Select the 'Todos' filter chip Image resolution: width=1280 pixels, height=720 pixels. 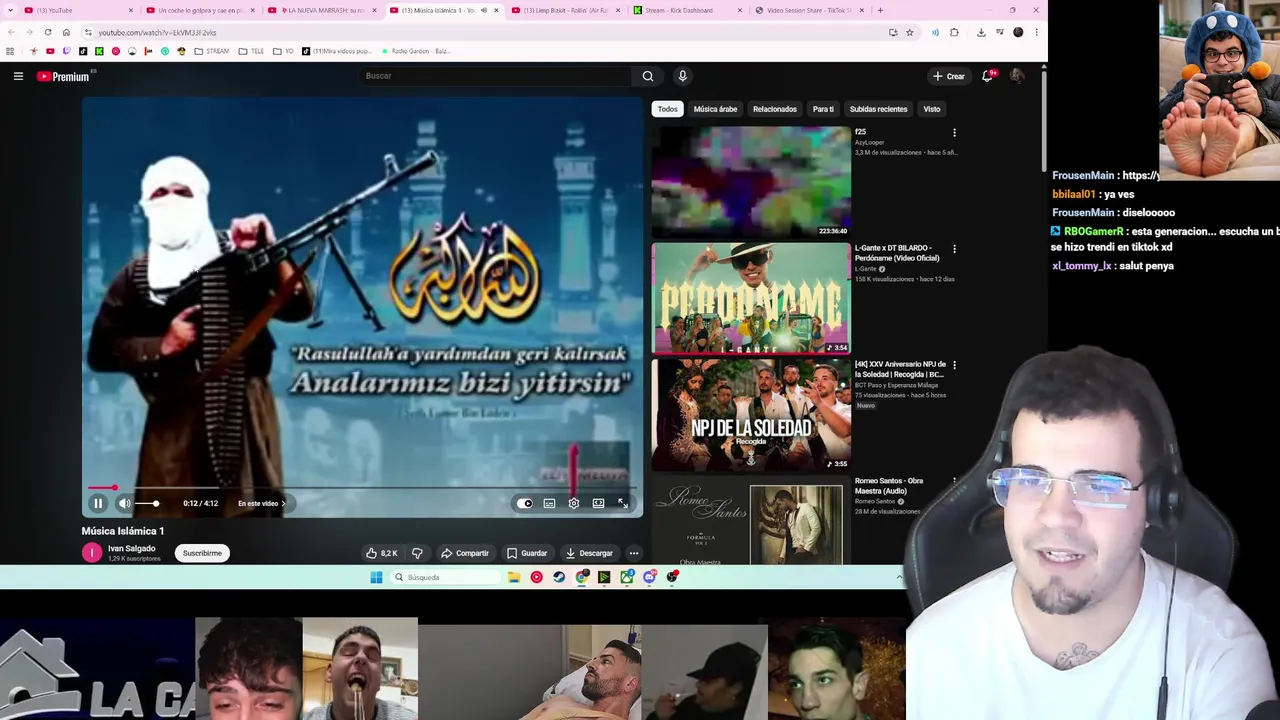pyautogui.click(x=667, y=109)
